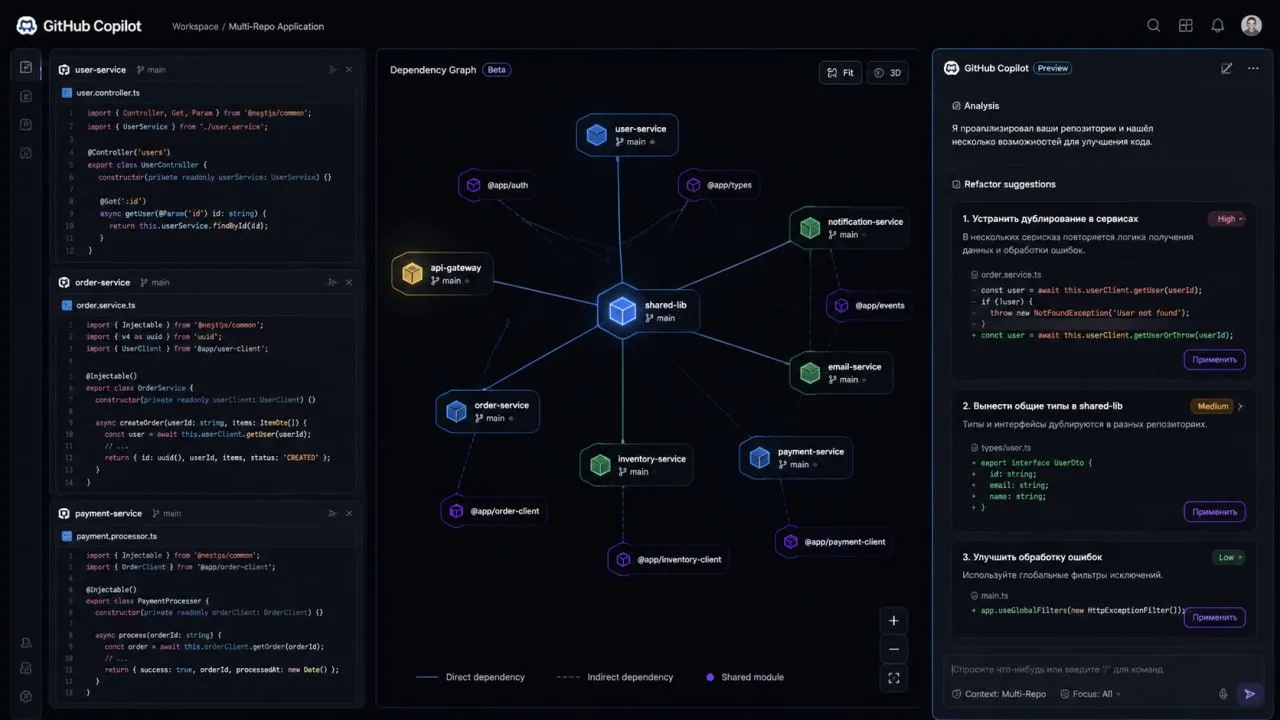The width and height of the screenshot is (1280, 720).
Task: Select the shared-lib graph node
Action: click(648, 311)
